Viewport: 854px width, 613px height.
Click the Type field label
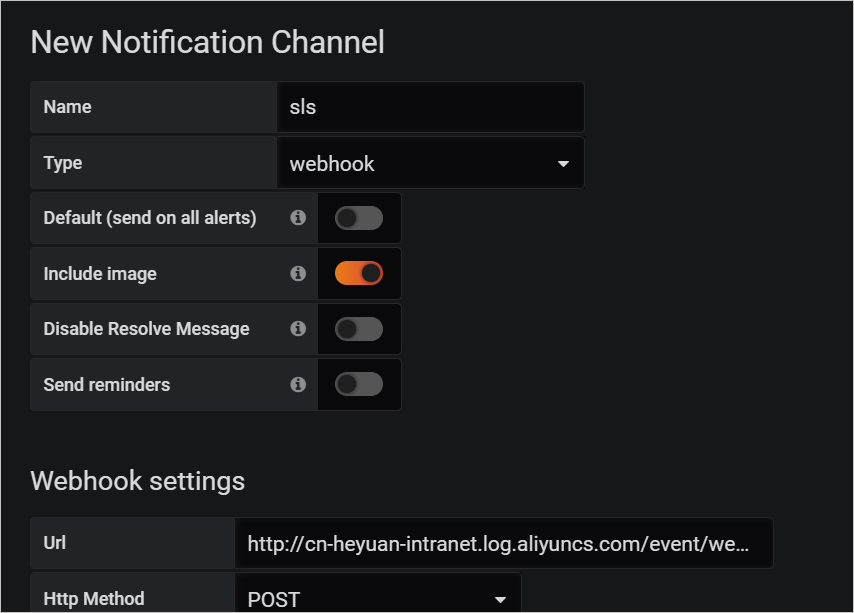coord(63,163)
